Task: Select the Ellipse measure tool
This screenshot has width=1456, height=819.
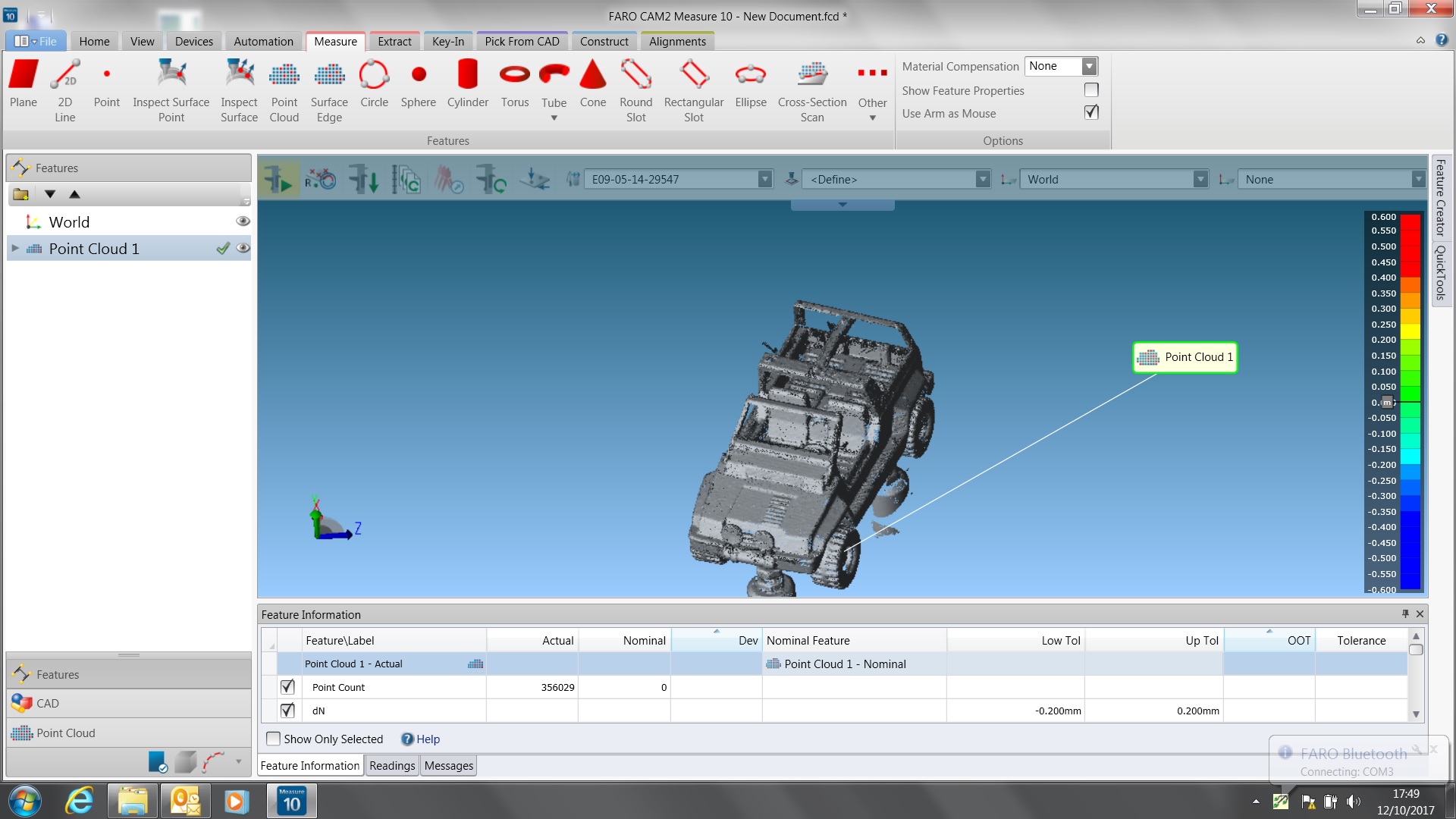Action: (751, 85)
